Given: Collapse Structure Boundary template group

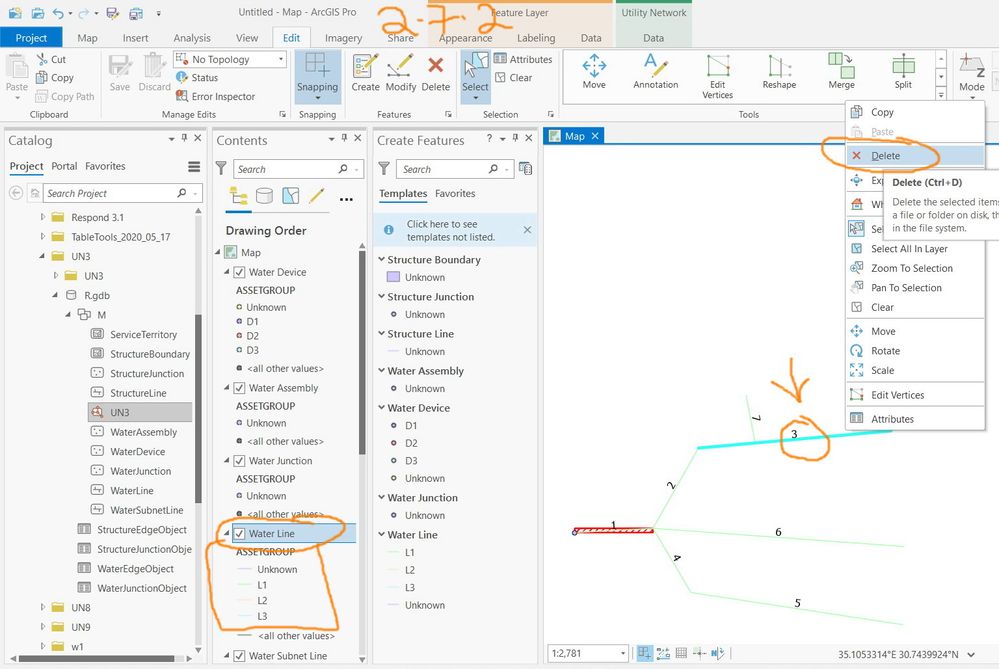Looking at the screenshot, I should (381, 260).
